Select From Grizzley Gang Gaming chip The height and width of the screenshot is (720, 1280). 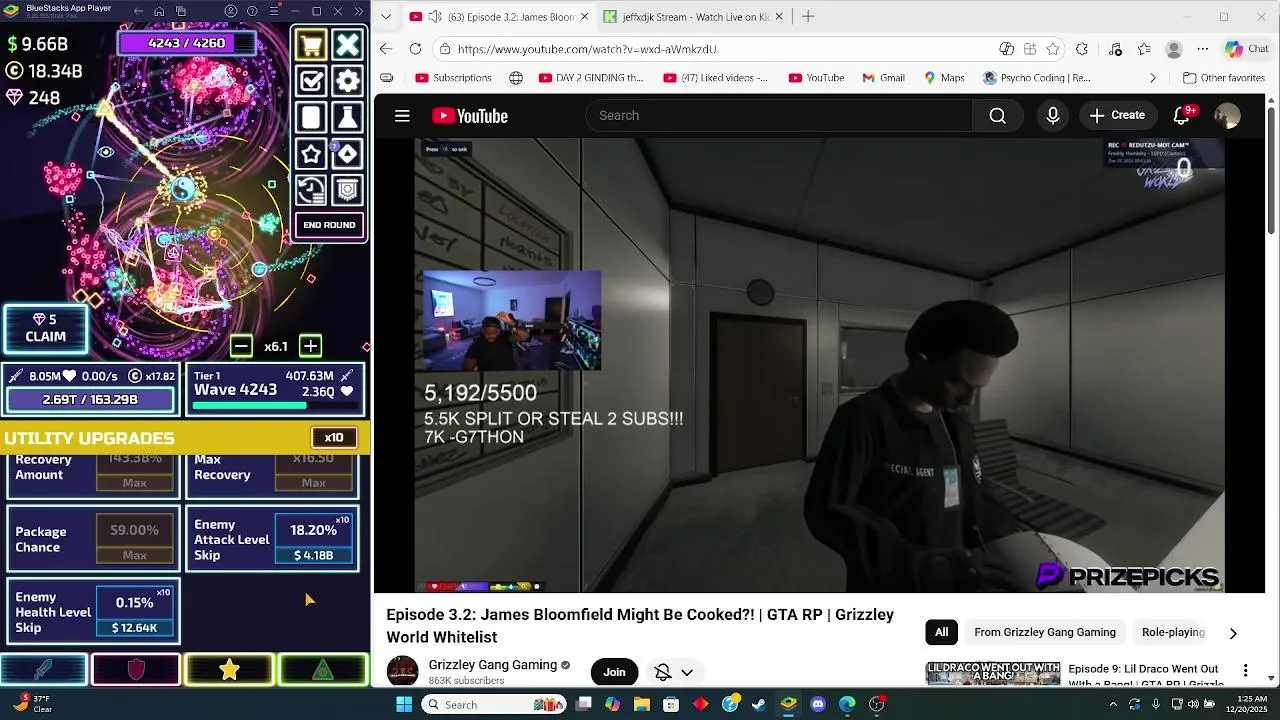(1045, 632)
